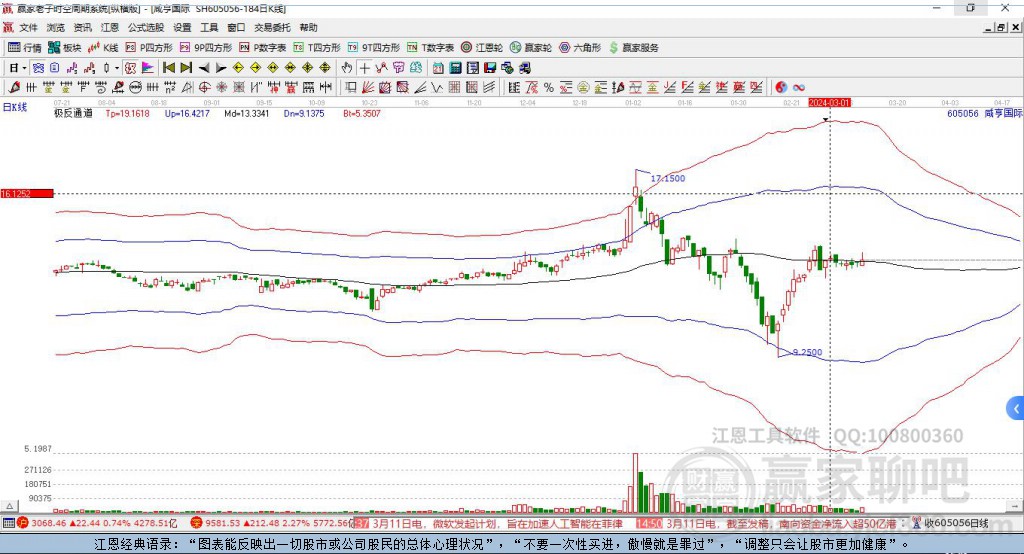The height and width of the screenshot is (554, 1024).
Task: Click the 3068.46 Shanghai index reading
Action: (x=48, y=523)
